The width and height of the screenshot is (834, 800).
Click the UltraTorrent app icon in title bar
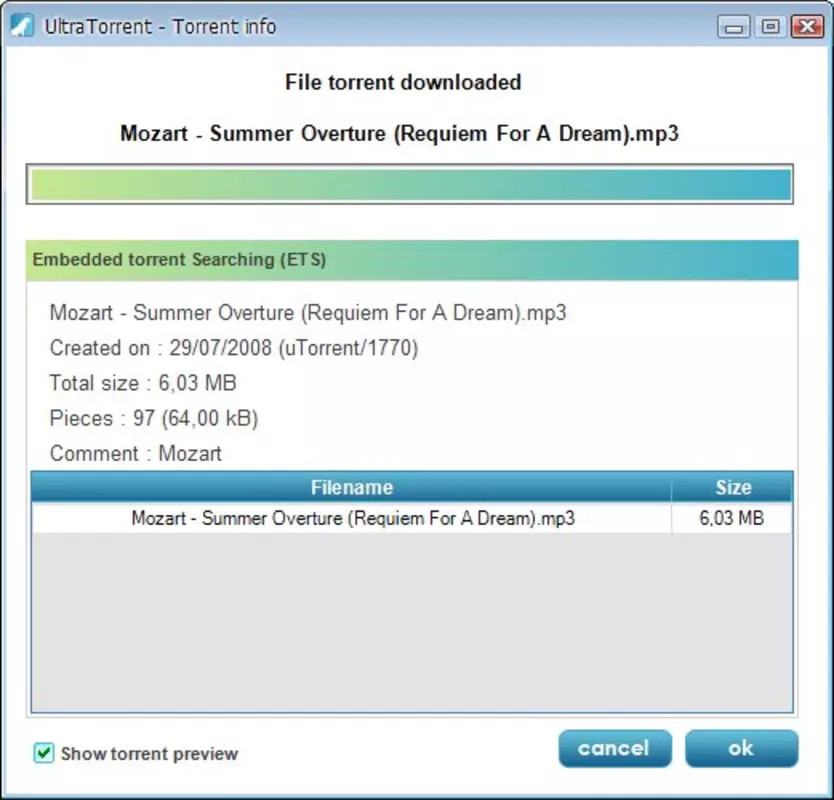click(22, 26)
